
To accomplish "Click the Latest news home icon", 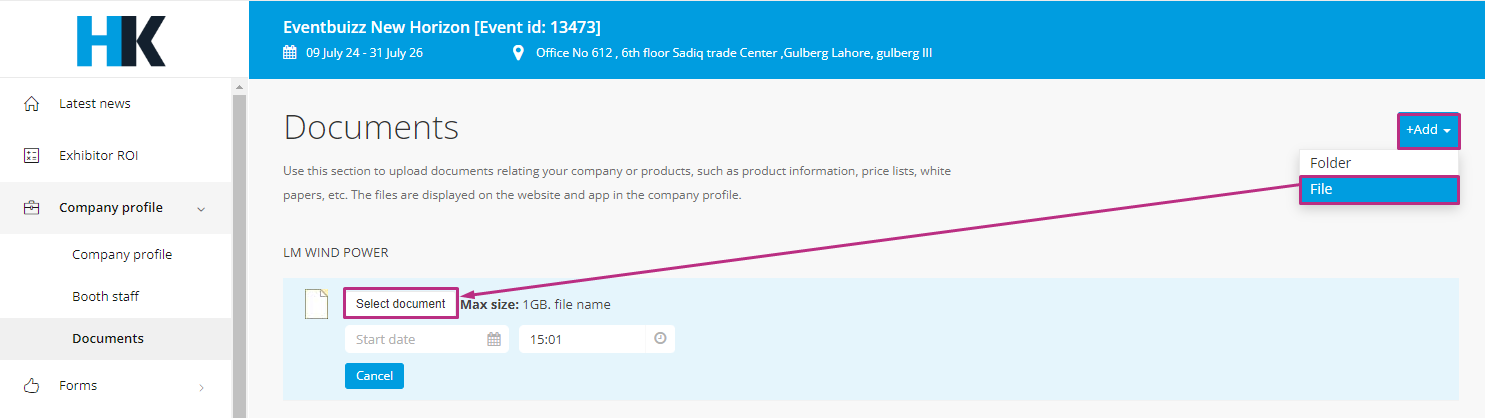I will [x=31, y=104].
